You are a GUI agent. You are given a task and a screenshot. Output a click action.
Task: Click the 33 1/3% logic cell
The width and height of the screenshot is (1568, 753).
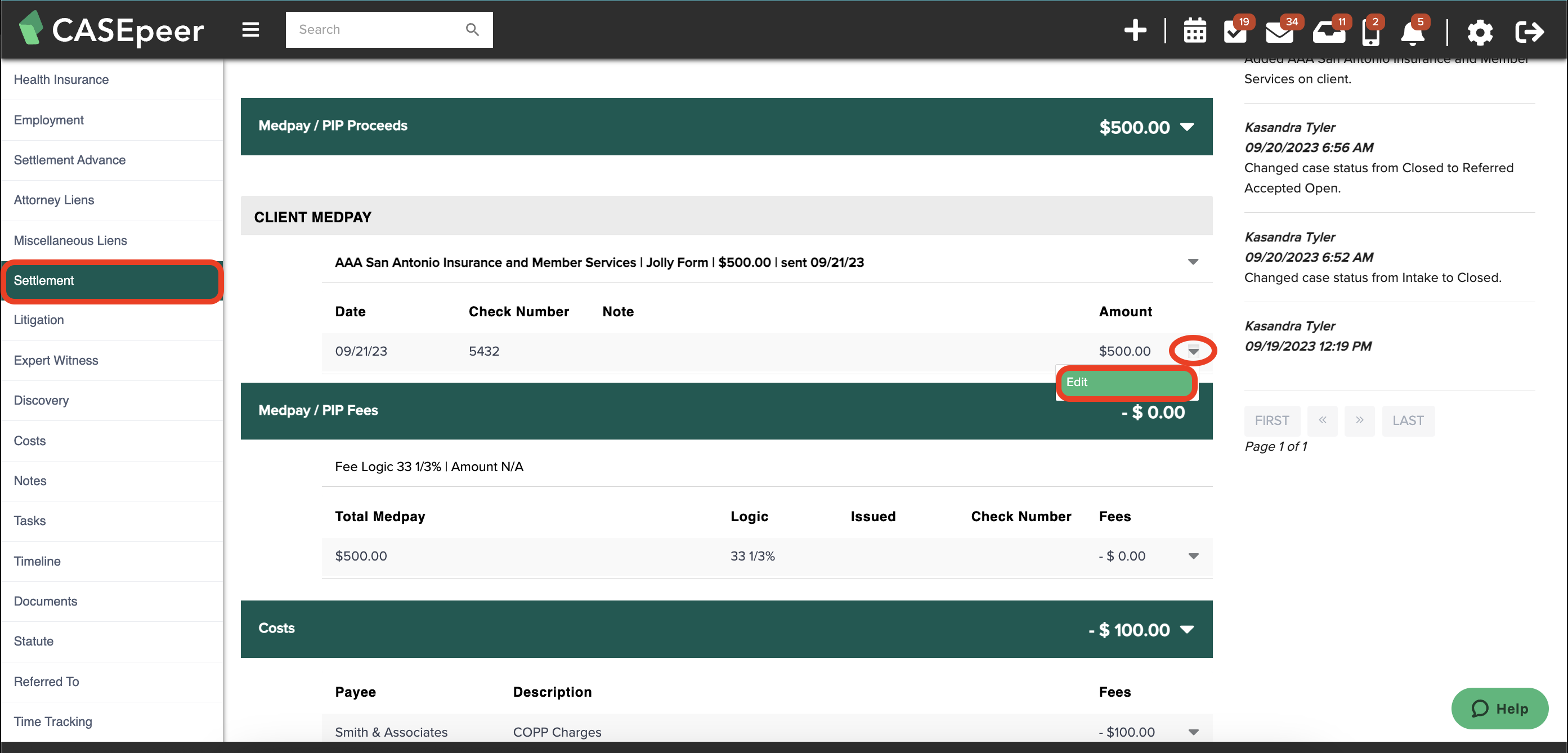coord(752,556)
